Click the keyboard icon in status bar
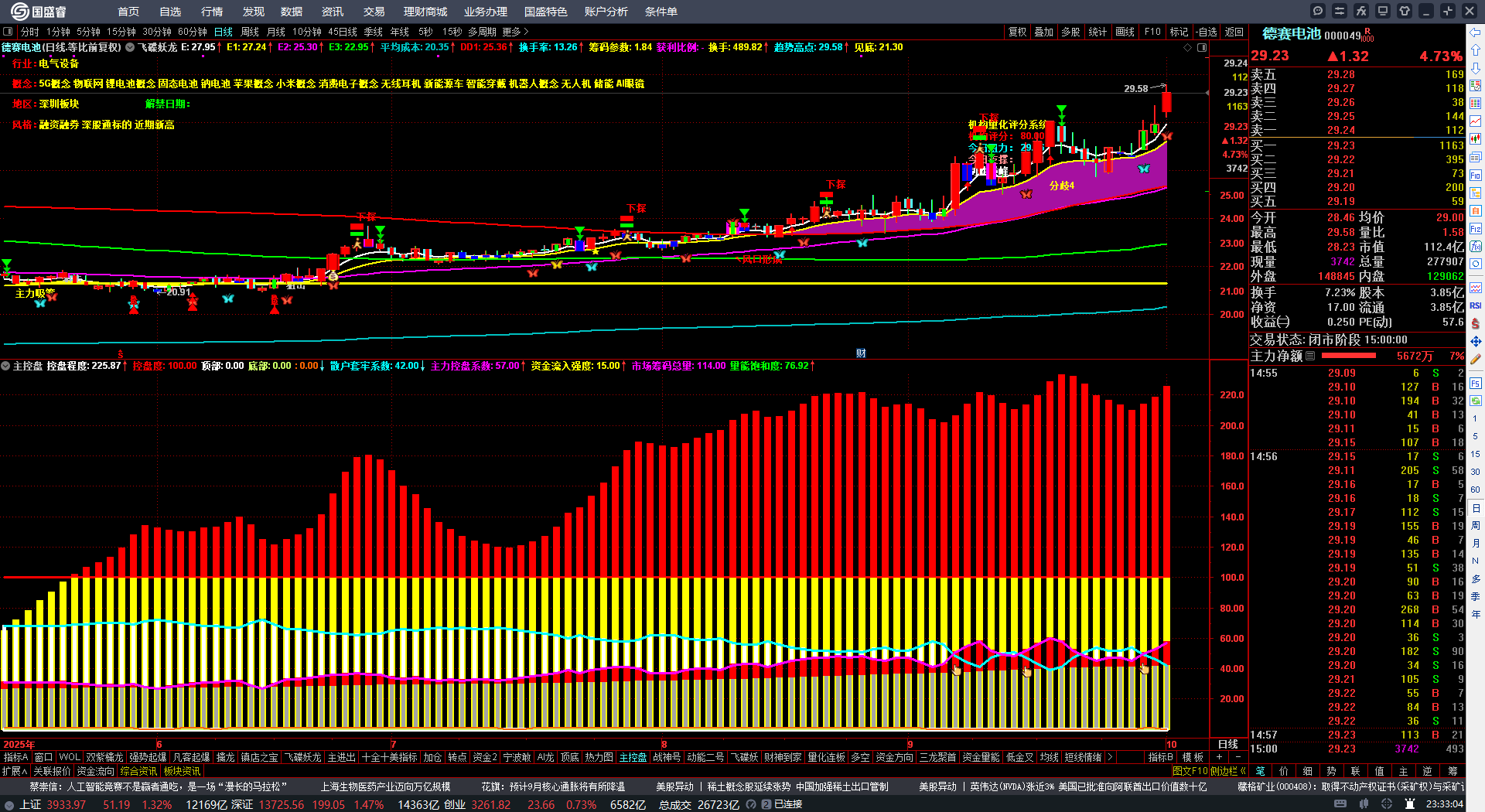Image resolution: width=1485 pixels, height=812 pixels. point(1340,804)
